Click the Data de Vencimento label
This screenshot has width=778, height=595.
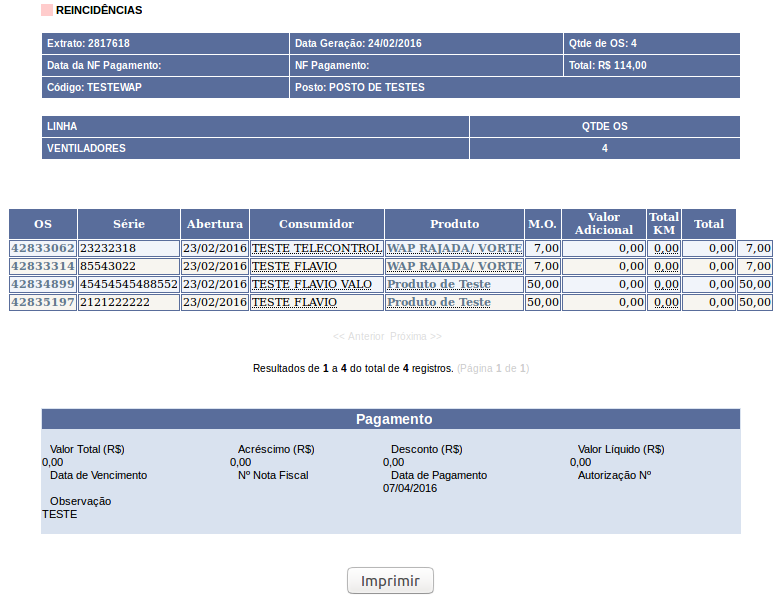point(99,475)
